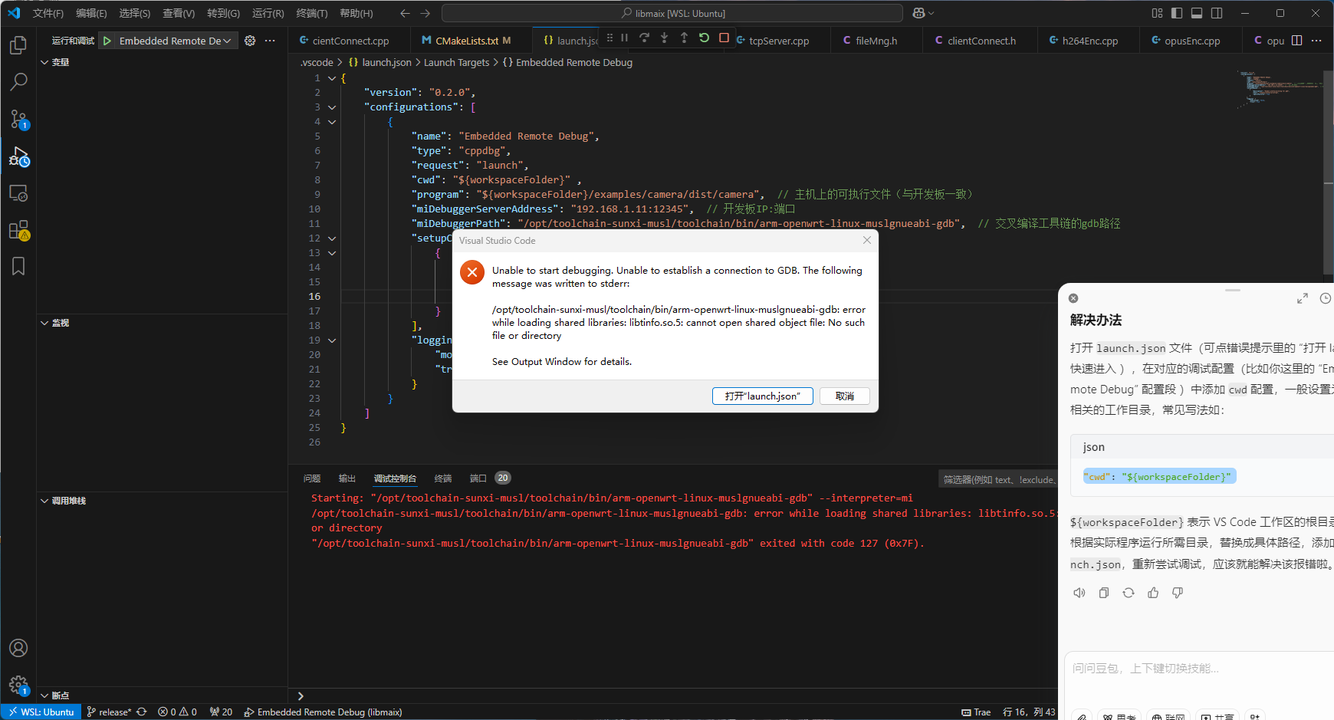Image resolution: width=1334 pixels, height=720 pixels.
Task: Select debug configuration Embedded Remote Debug dropdown
Action: coord(175,41)
